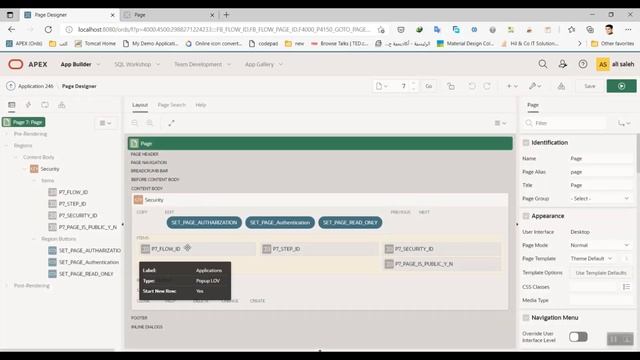
Task: Open a new browser tab
Action: tap(226, 15)
